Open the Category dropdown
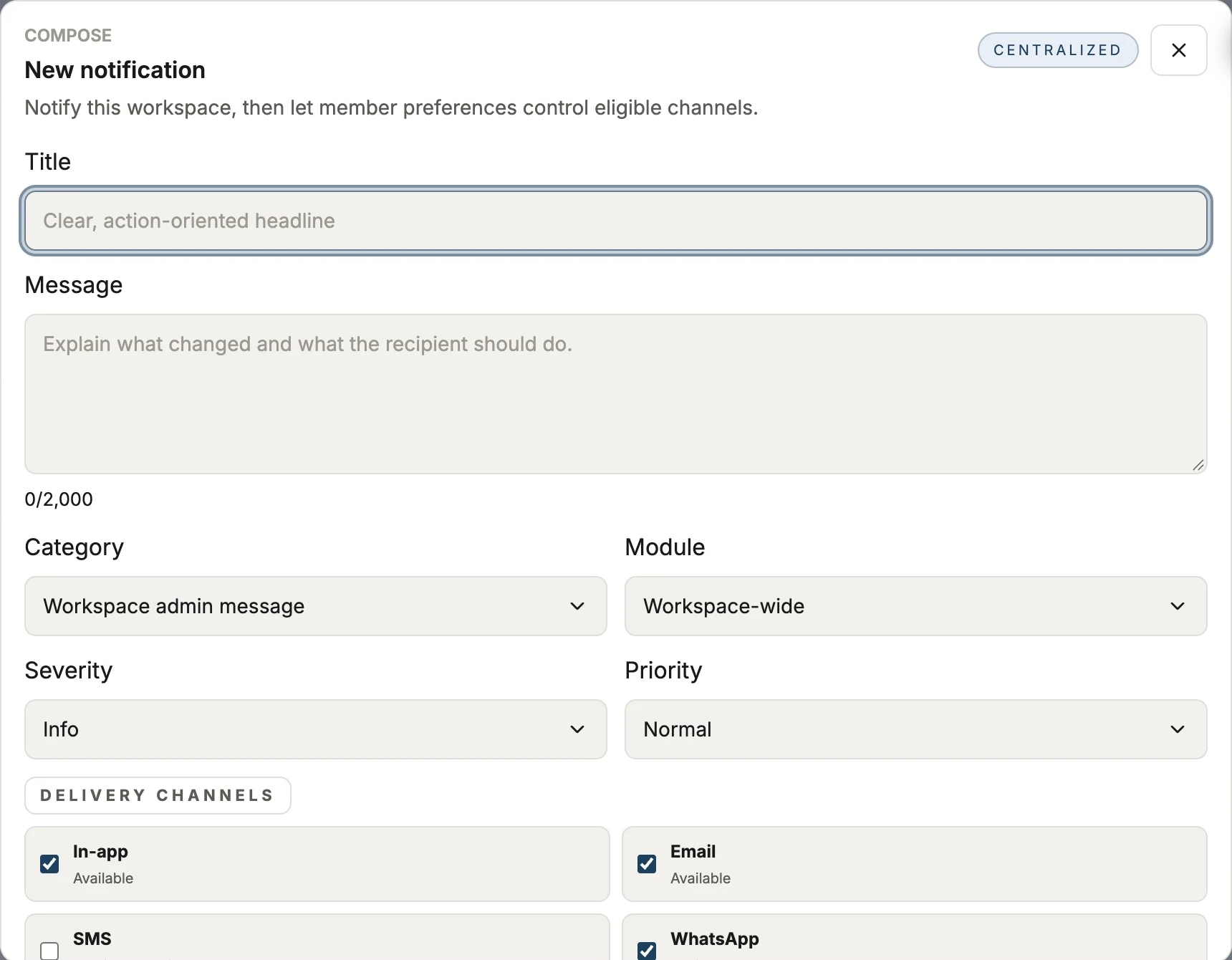 tap(316, 606)
